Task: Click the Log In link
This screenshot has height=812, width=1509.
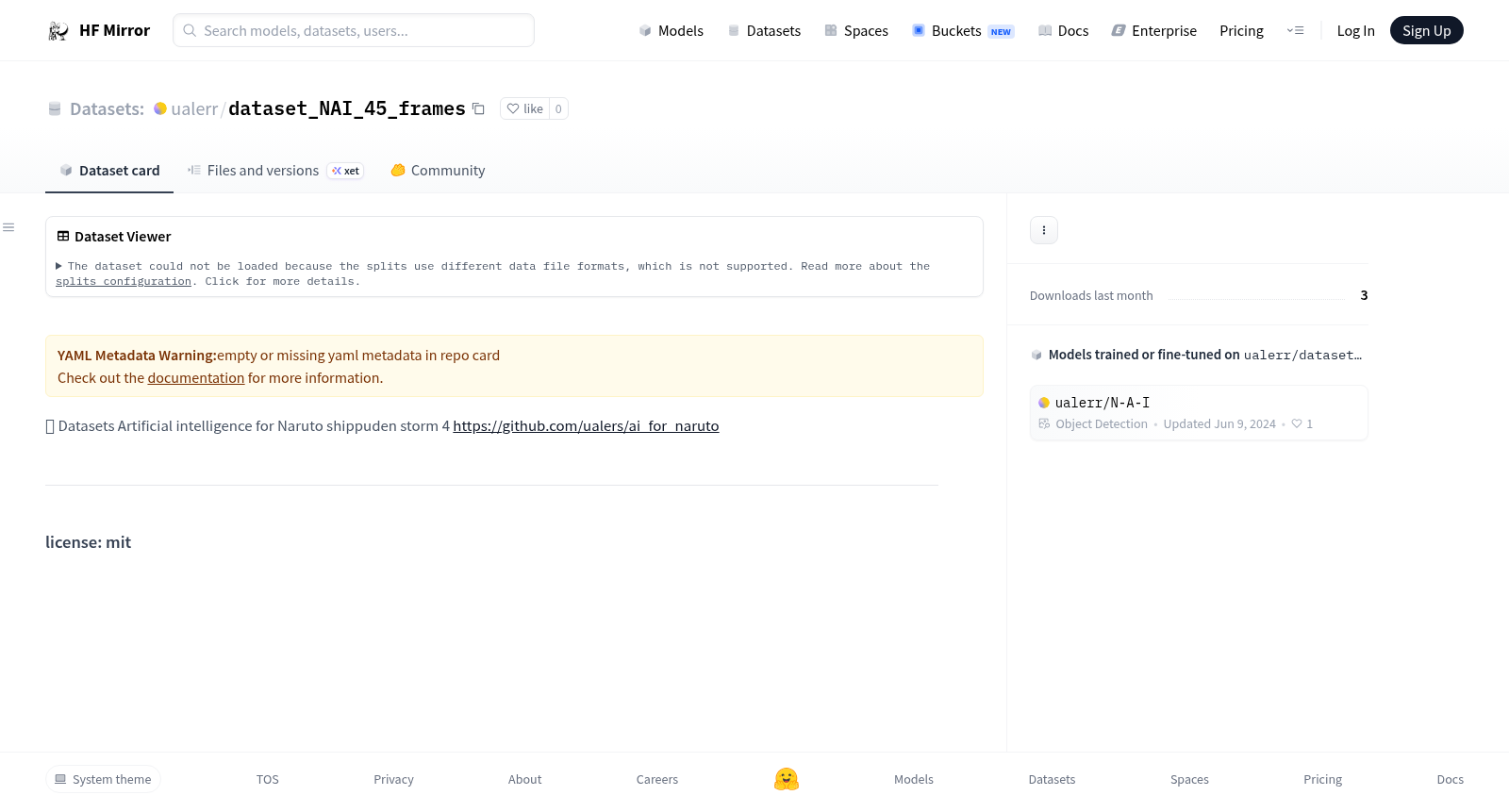Action: click(x=1355, y=31)
